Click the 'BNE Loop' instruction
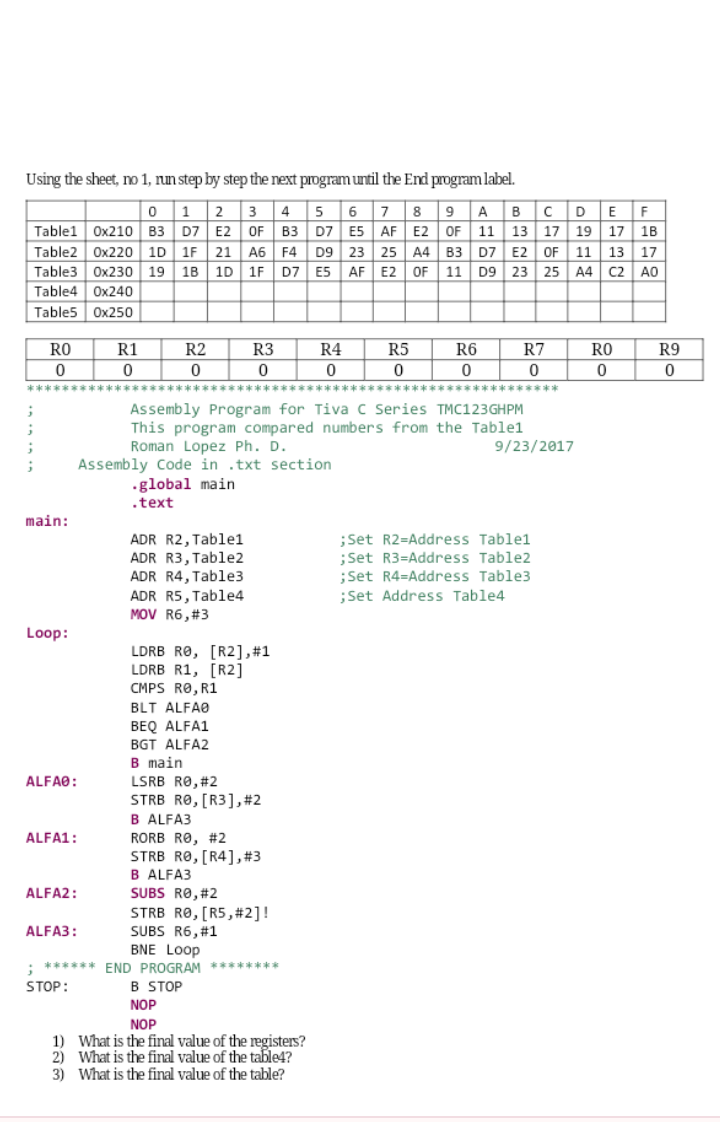Viewport: 720px width, 1122px height. pos(165,950)
